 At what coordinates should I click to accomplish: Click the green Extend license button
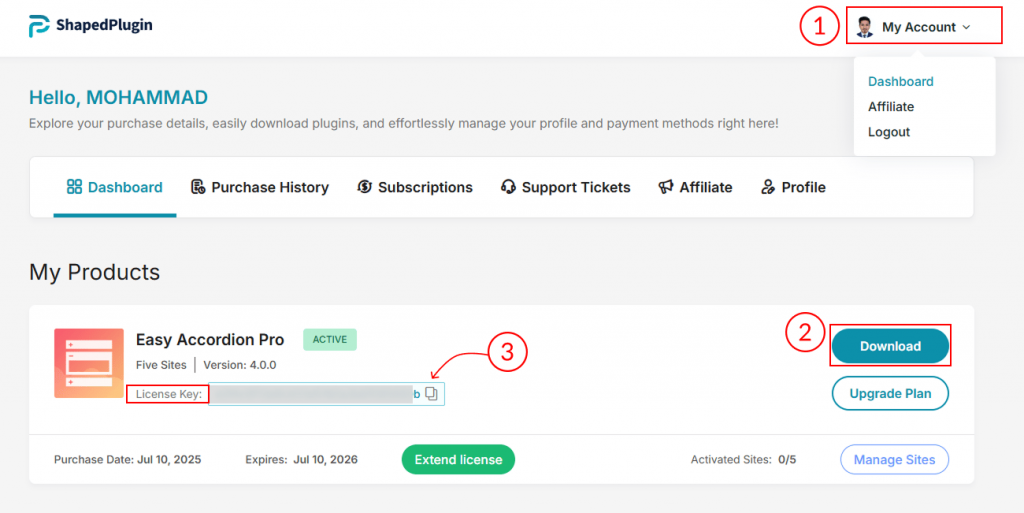[x=458, y=460]
